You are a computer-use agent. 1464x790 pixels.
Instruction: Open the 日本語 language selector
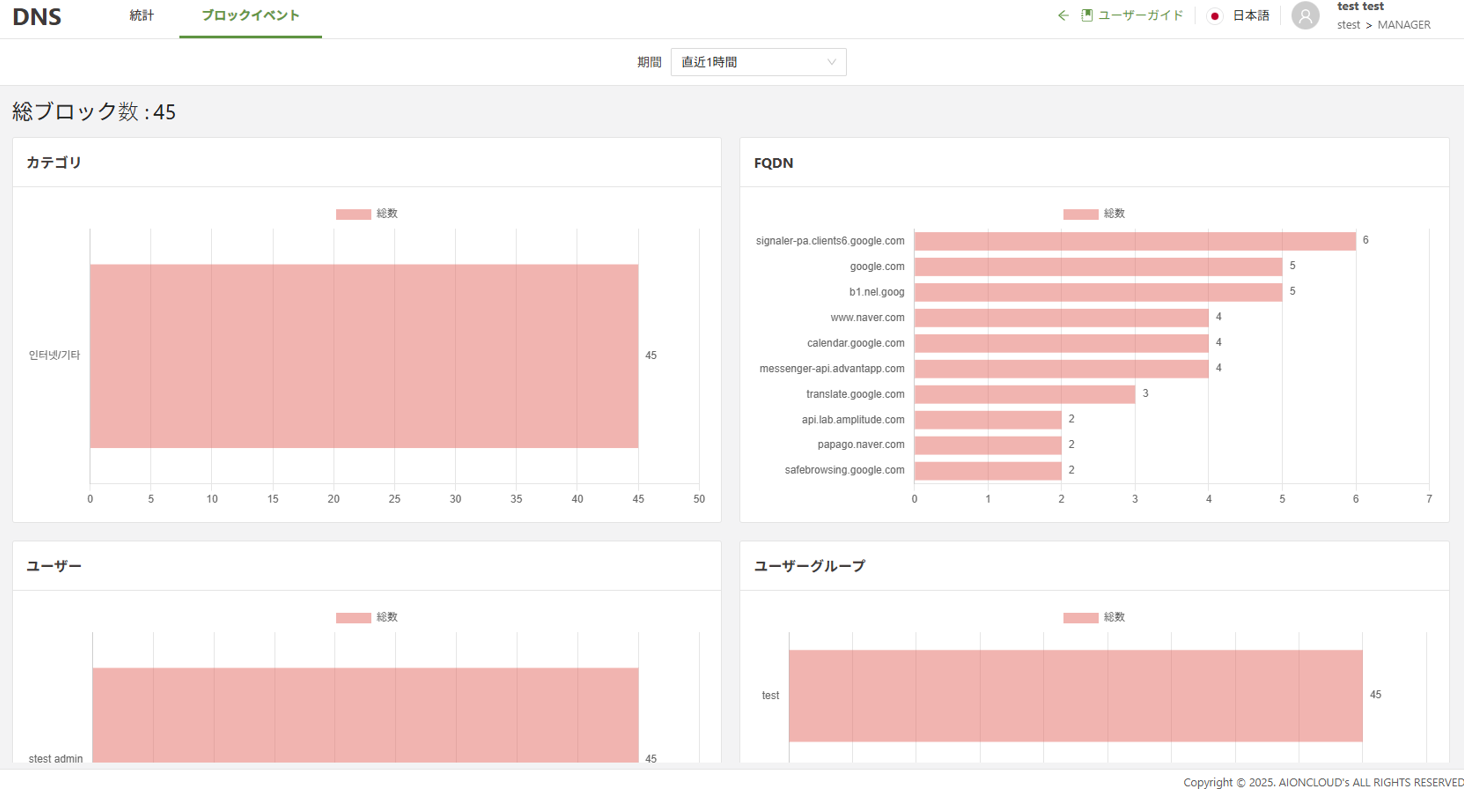pyautogui.click(x=1250, y=16)
